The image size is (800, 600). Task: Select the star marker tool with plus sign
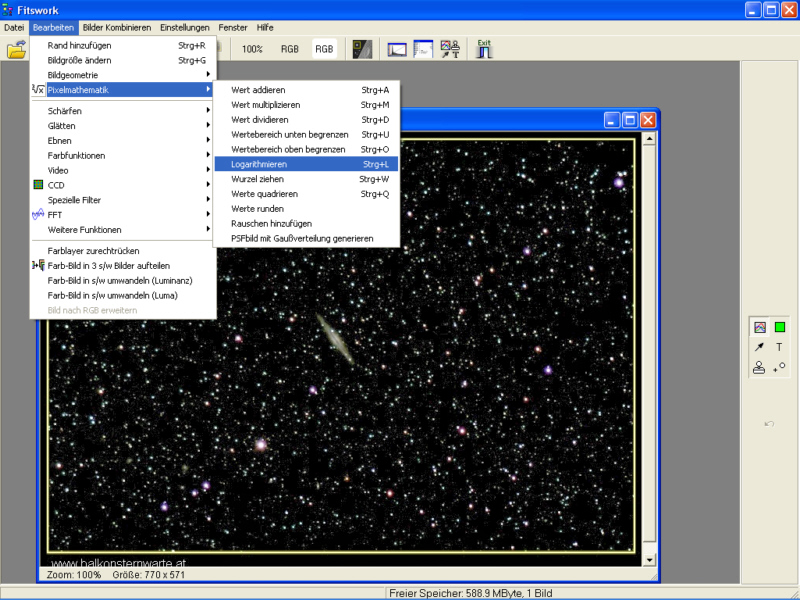coord(780,368)
